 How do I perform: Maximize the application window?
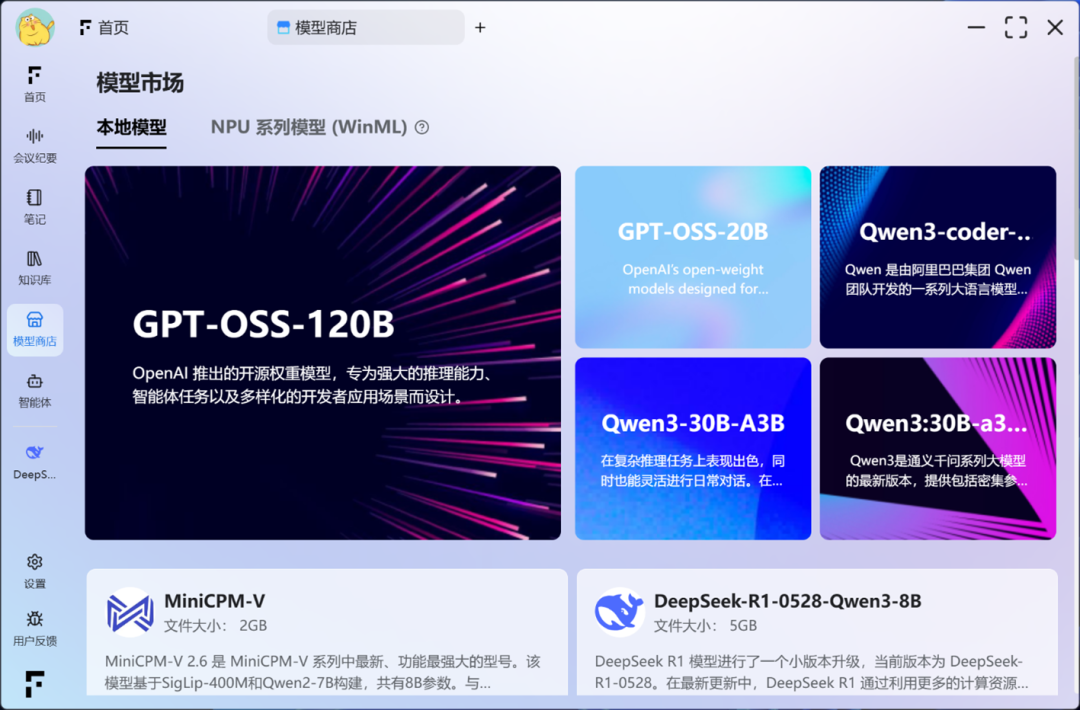tap(1015, 28)
